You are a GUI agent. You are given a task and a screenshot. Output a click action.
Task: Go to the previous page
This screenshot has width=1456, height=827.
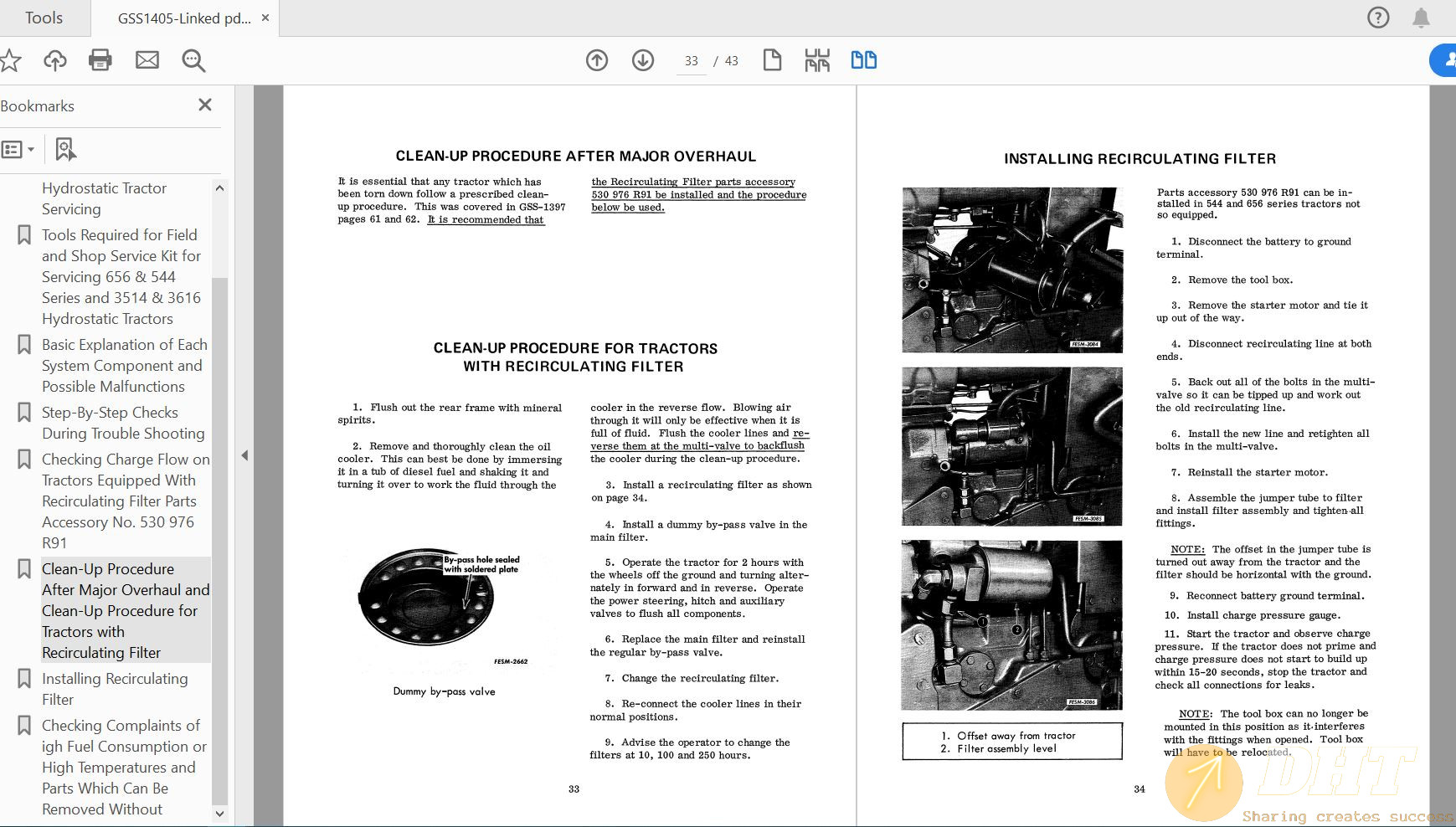point(597,60)
